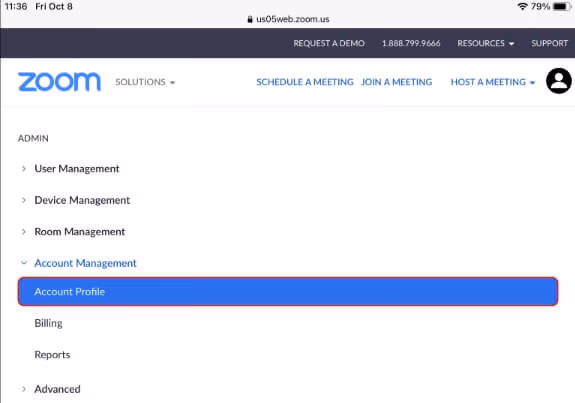575x403 pixels.
Task: Expand the User Management chevron
Action: (24, 169)
